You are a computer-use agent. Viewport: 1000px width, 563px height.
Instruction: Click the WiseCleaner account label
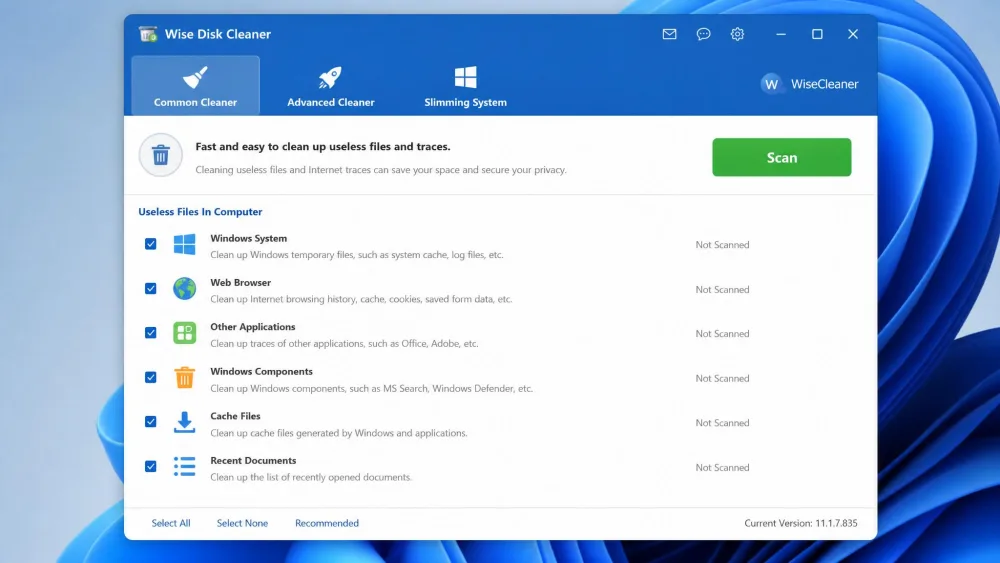[824, 84]
